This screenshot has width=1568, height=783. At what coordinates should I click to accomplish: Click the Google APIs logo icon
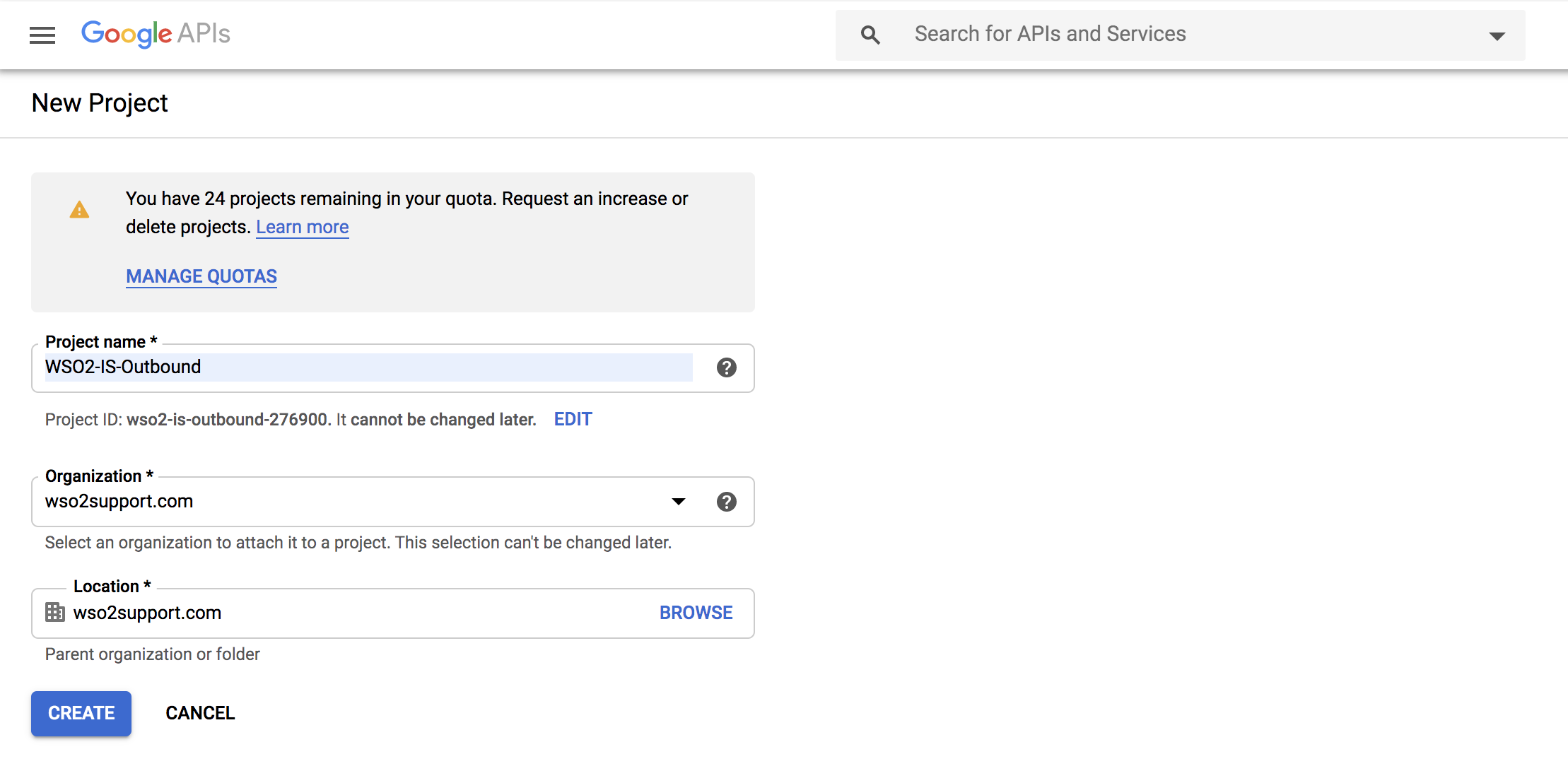[x=155, y=33]
